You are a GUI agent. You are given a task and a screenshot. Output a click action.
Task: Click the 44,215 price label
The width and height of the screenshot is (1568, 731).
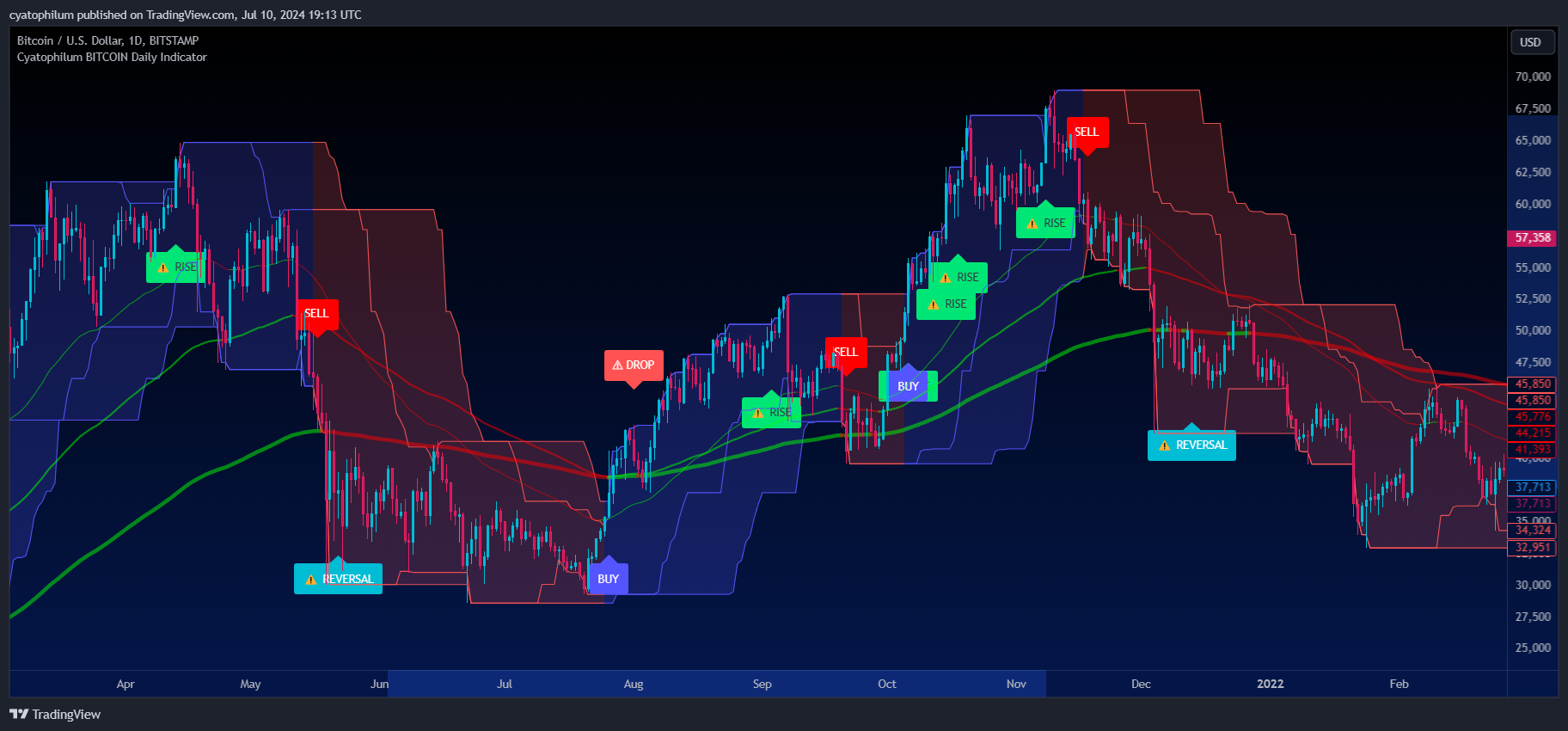pyautogui.click(x=1532, y=433)
